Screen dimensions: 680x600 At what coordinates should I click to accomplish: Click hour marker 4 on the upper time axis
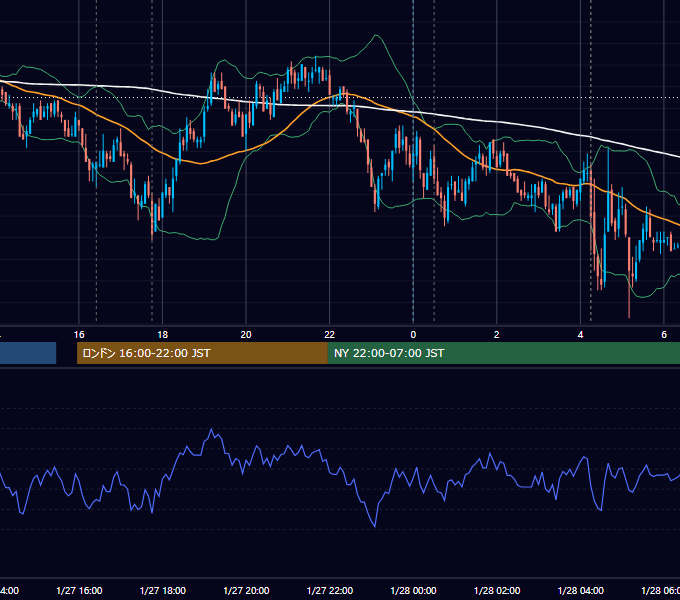point(580,335)
